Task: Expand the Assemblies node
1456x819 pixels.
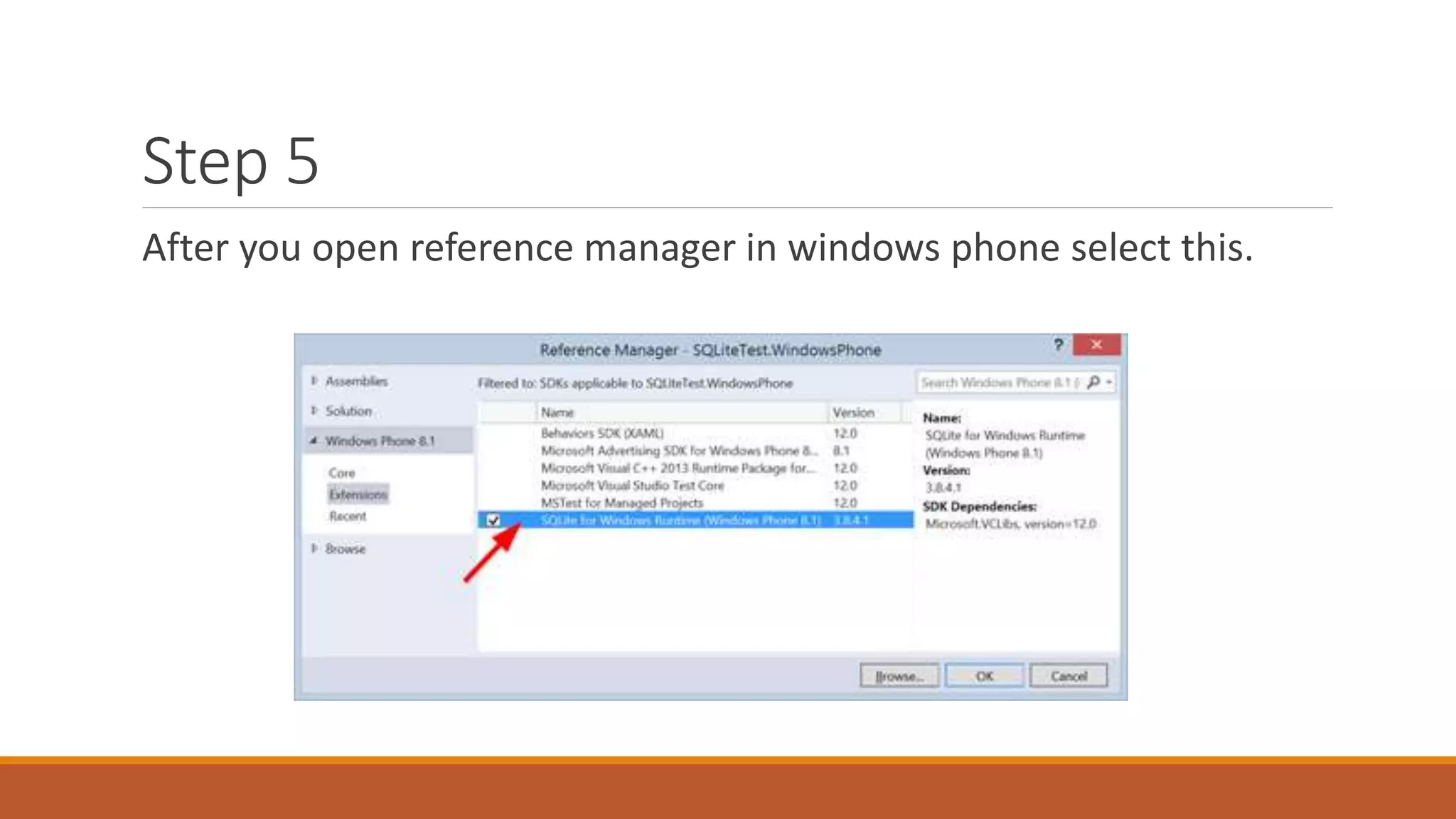Action: [x=314, y=381]
